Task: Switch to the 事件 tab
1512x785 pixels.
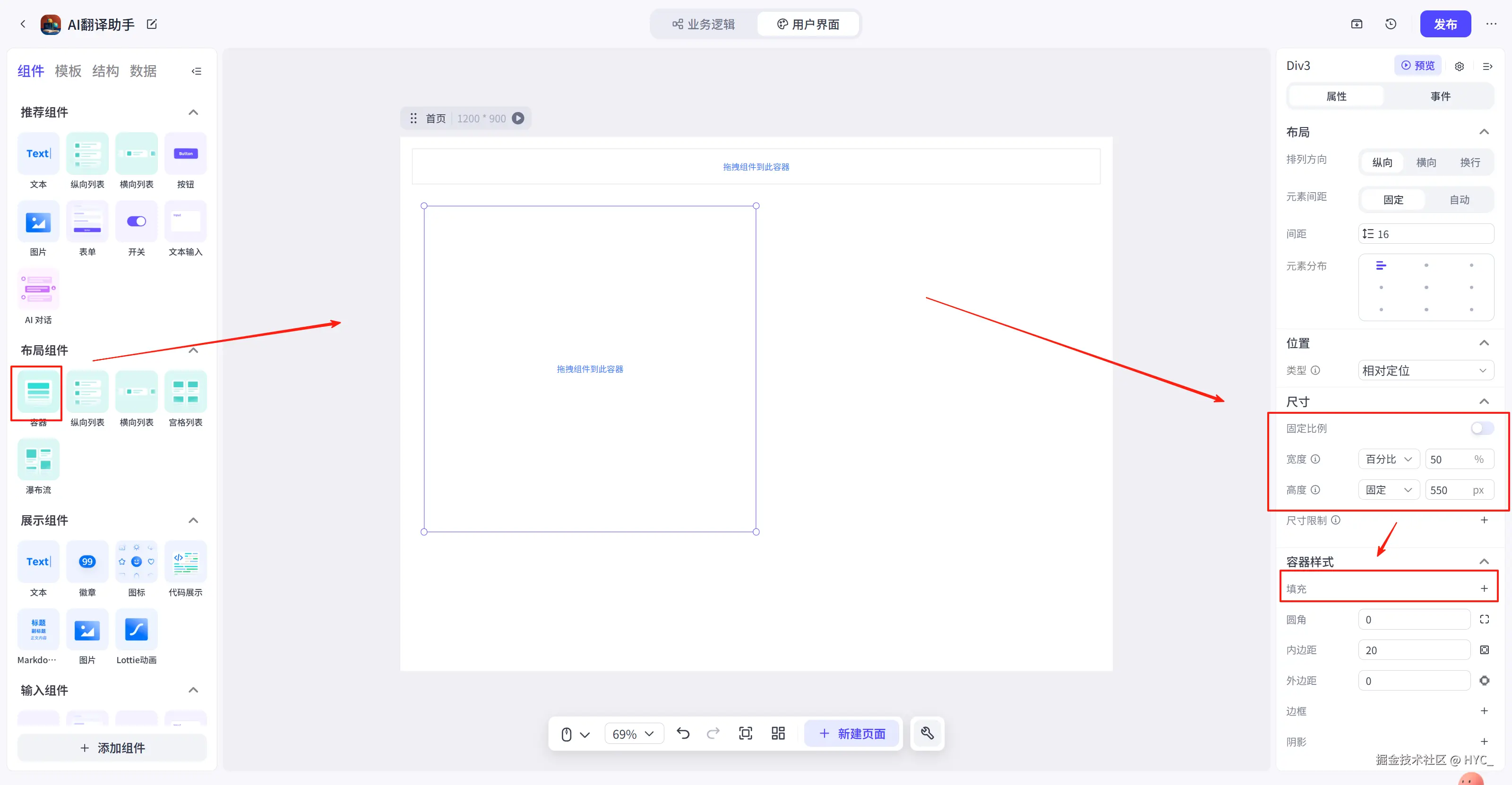Action: click(x=1440, y=96)
